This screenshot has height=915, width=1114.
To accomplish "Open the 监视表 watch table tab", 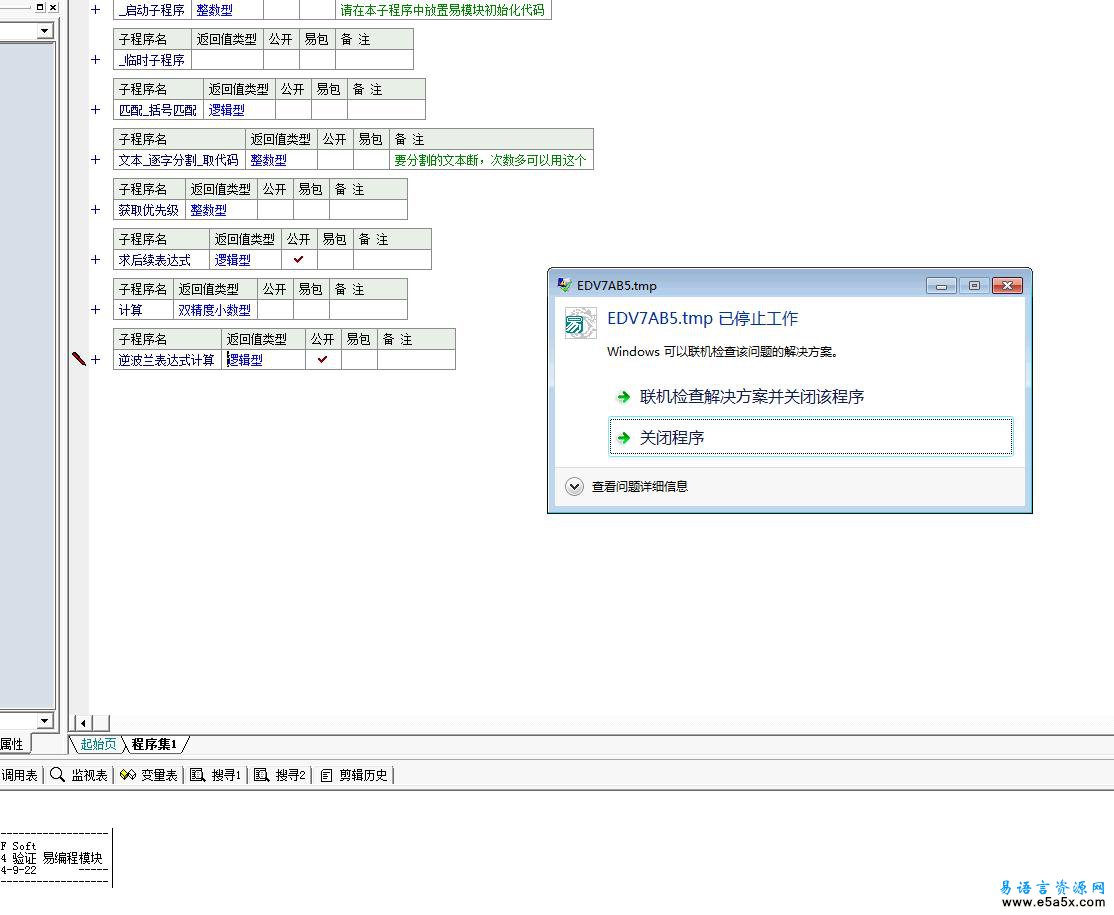I will (79, 775).
